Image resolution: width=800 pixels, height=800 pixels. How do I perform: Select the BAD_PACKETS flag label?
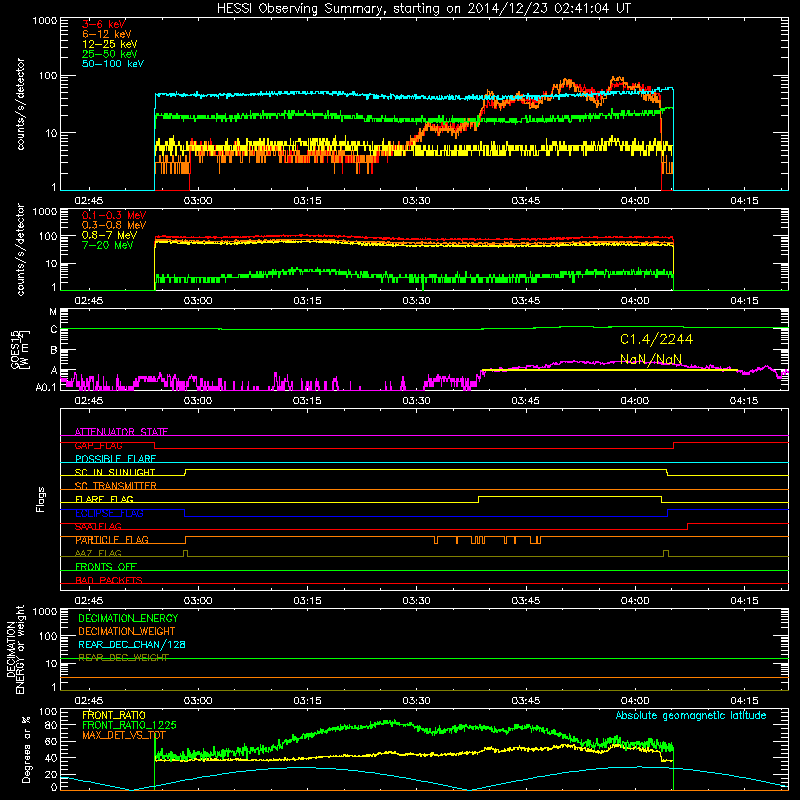[x=109, y=581]
